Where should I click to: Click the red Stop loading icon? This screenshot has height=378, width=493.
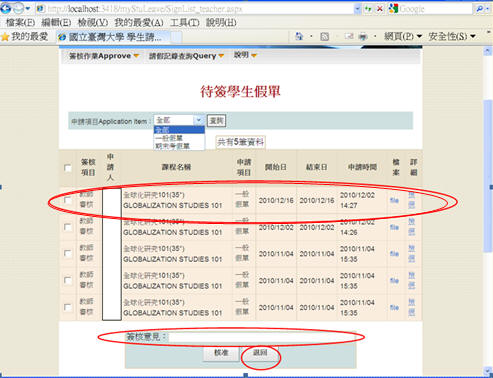[379, 9]
